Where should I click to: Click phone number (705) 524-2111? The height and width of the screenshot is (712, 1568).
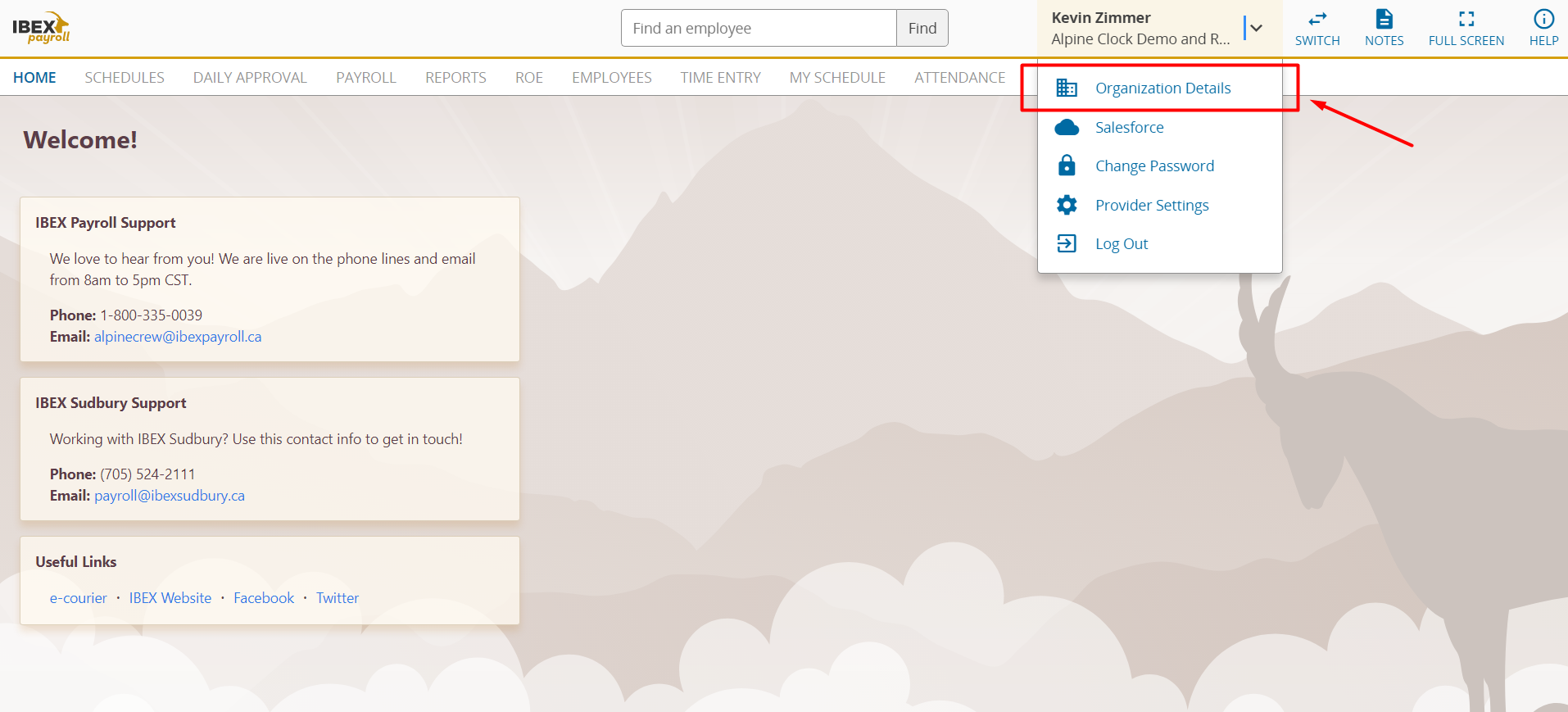[147, 474]
